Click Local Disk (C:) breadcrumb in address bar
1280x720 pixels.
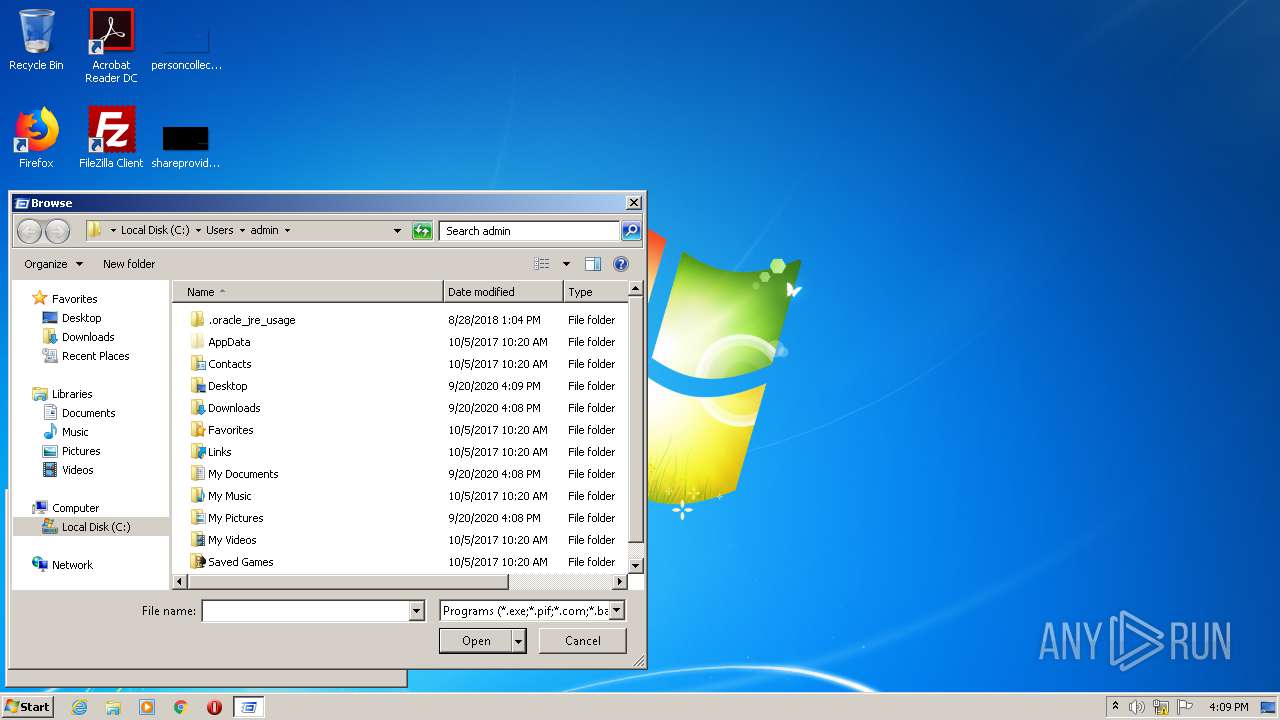155,231
